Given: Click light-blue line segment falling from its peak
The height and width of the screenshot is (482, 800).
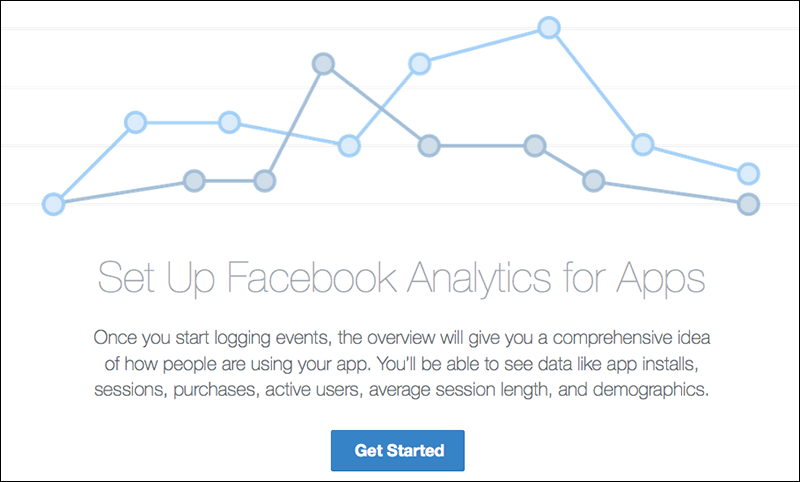Looking at the screenshot, I should pos(596,86).
